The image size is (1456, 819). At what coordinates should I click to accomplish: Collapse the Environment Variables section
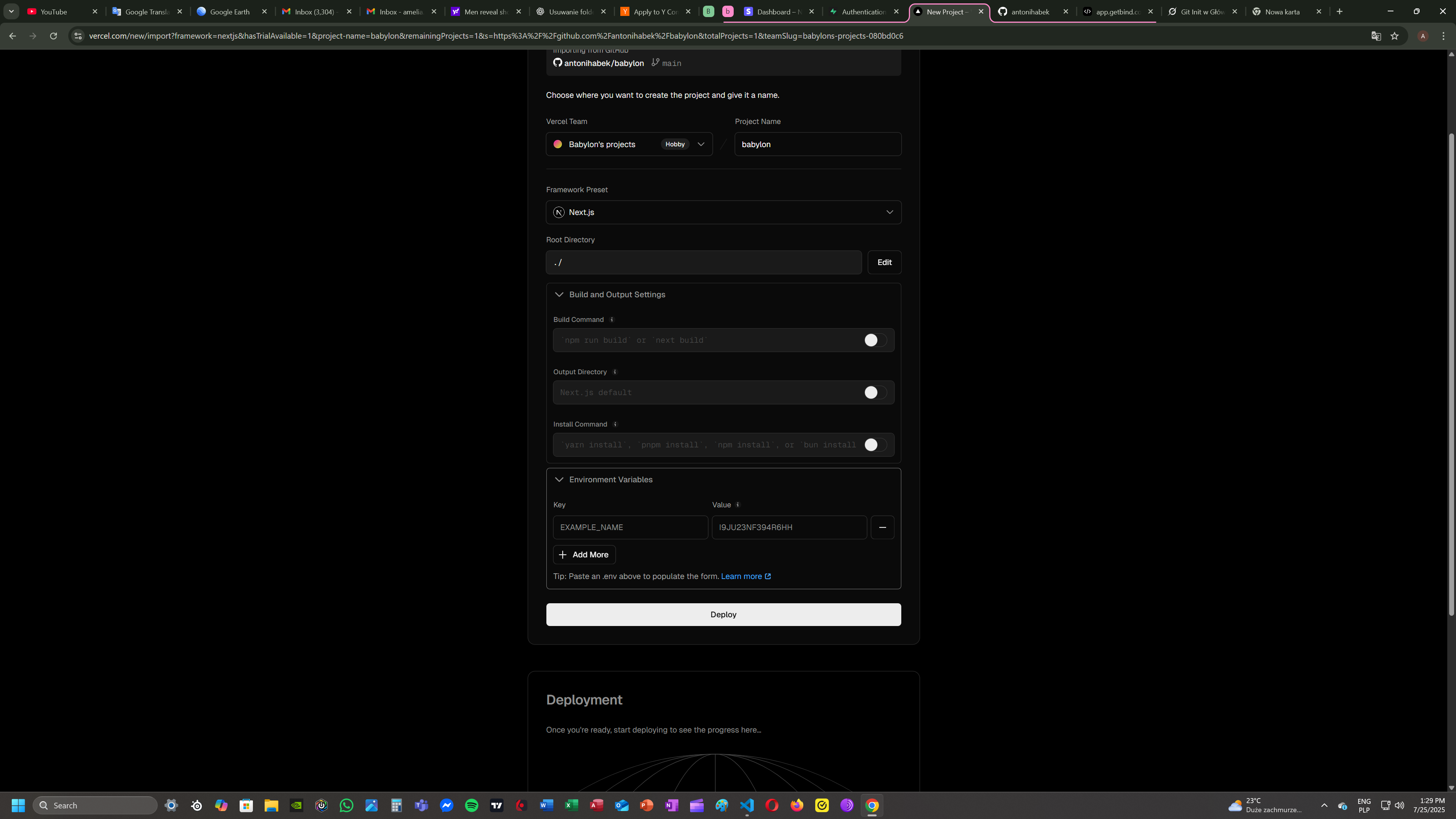click(x=610, y=479)
